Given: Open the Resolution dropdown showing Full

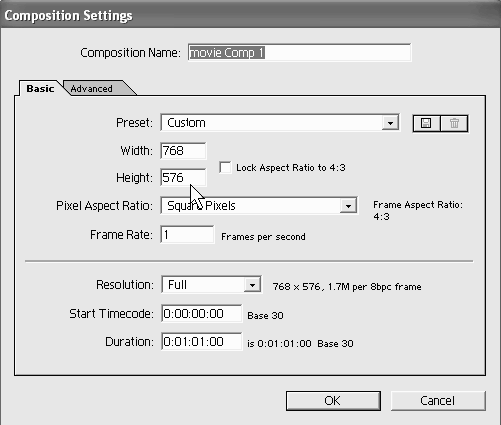Looking at the screenshot, I should (252, 285).
